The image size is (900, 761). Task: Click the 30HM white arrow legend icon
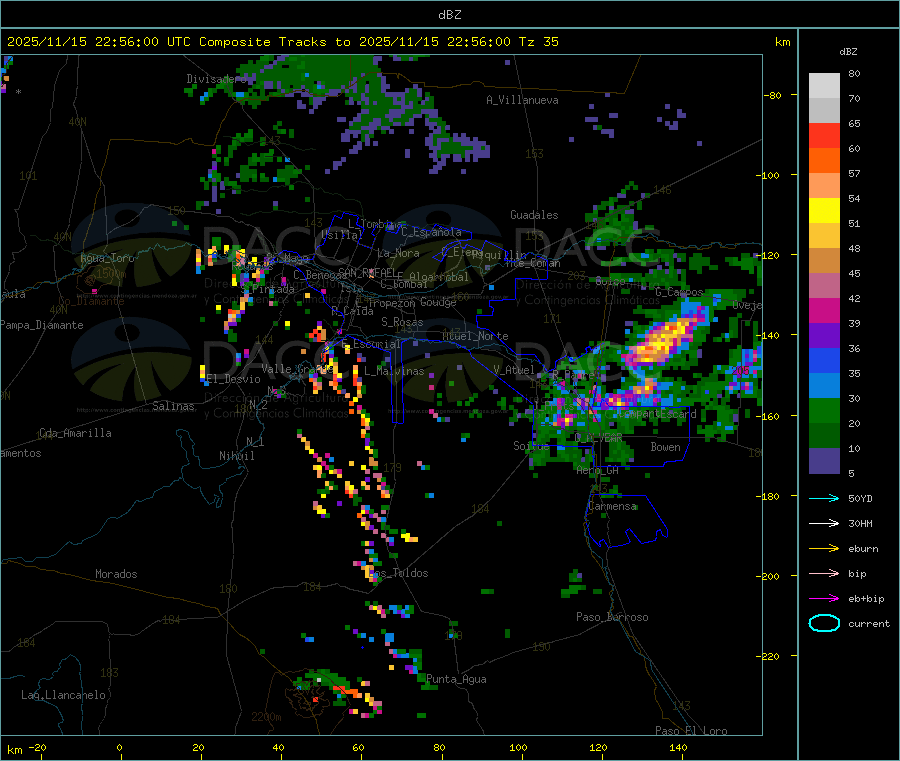(824, 523)
